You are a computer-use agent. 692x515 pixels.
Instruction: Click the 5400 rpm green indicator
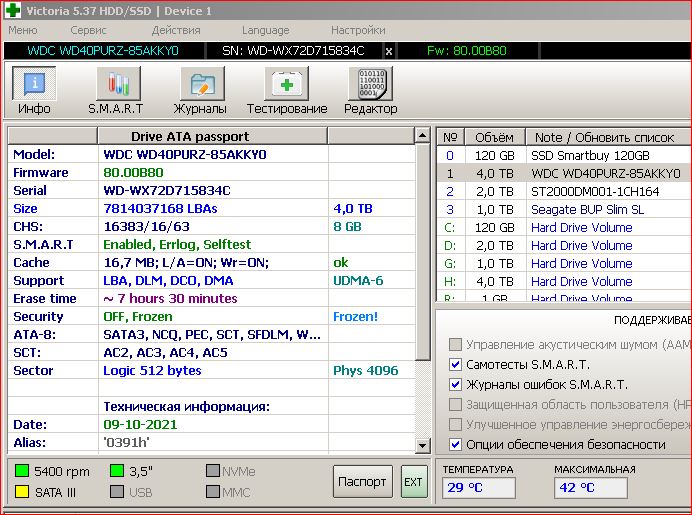click(22, 470)
